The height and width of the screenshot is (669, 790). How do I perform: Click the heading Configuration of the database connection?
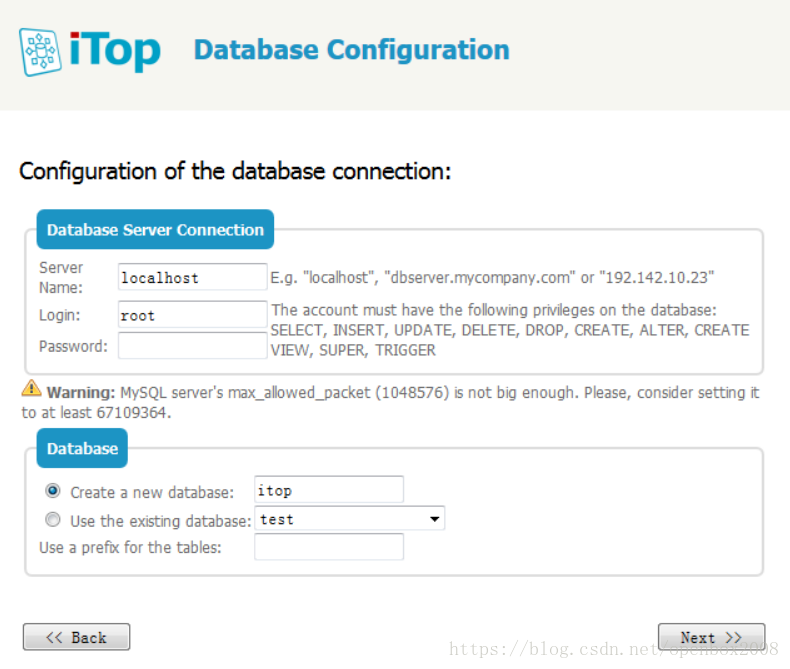pyautogui.click(x=235, y=171)
